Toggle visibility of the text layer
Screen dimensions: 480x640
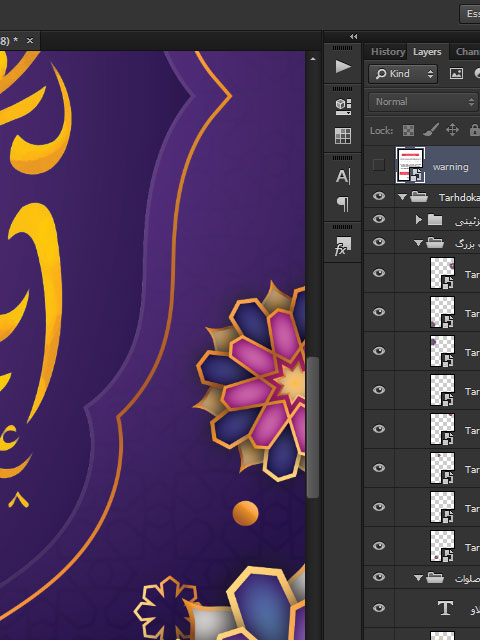379,608
